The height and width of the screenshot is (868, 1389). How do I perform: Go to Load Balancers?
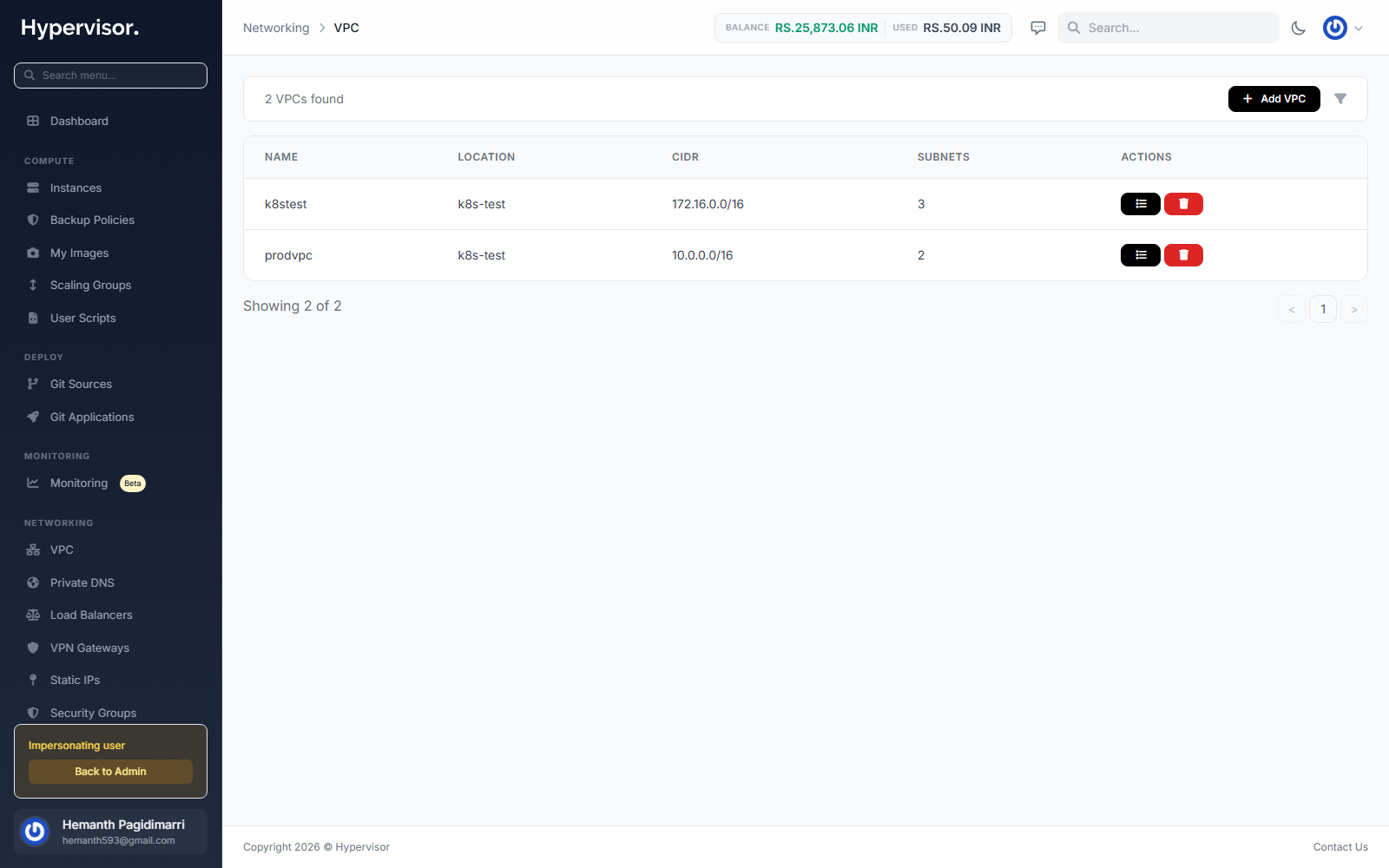point(110,615)
